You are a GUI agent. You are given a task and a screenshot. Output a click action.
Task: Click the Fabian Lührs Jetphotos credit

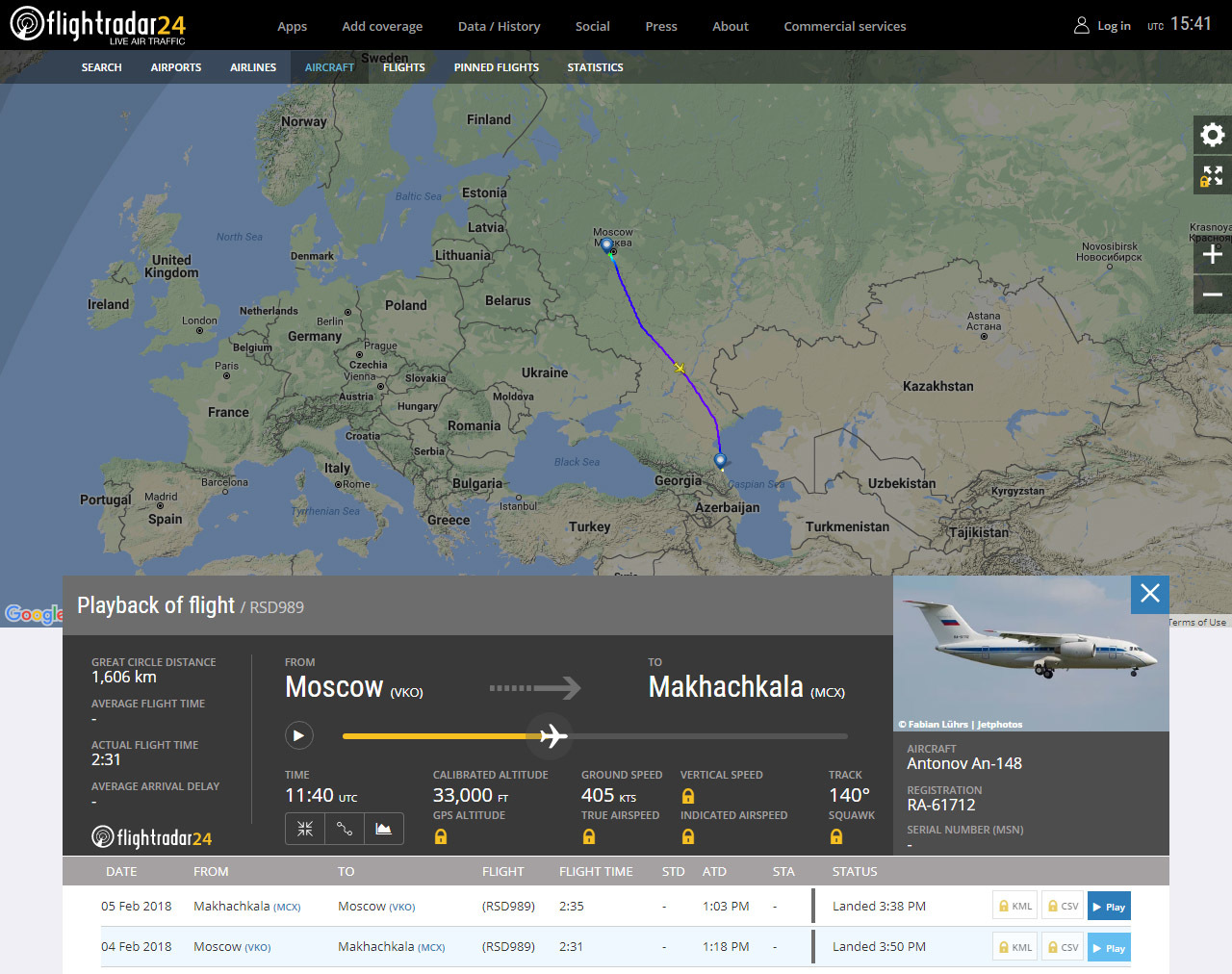pyautogui.click(x=961, y=724)
